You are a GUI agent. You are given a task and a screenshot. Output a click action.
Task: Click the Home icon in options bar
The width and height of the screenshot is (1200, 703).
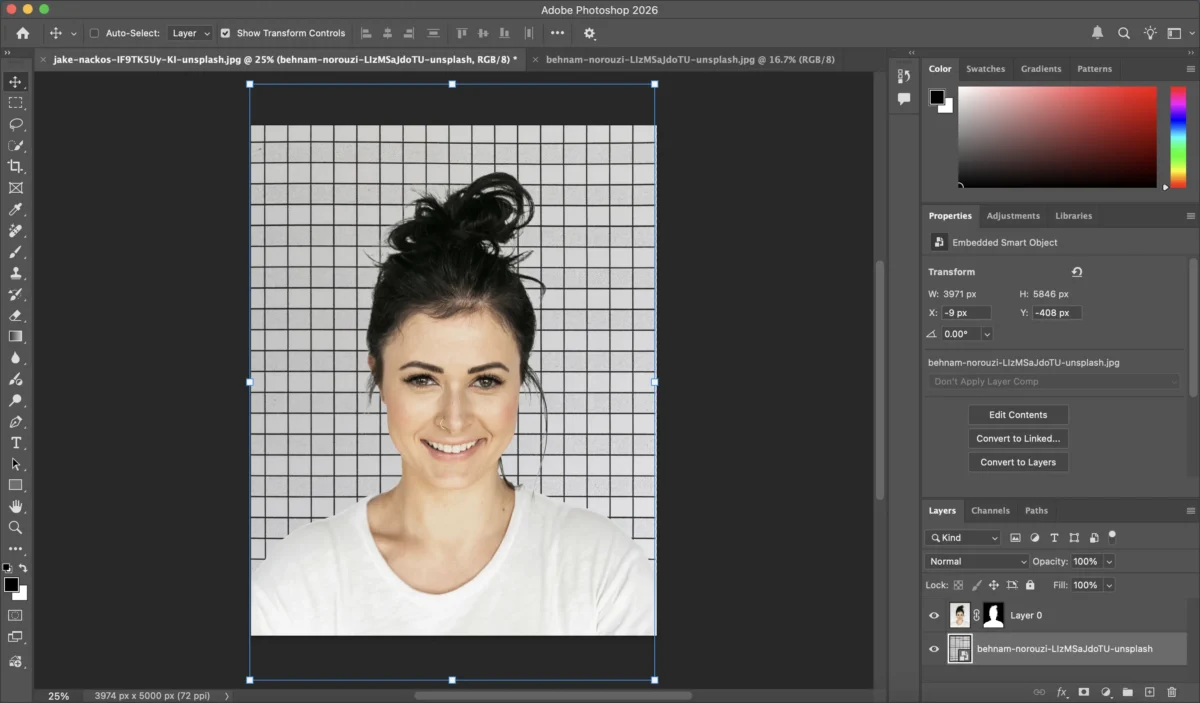coord(22,33)
